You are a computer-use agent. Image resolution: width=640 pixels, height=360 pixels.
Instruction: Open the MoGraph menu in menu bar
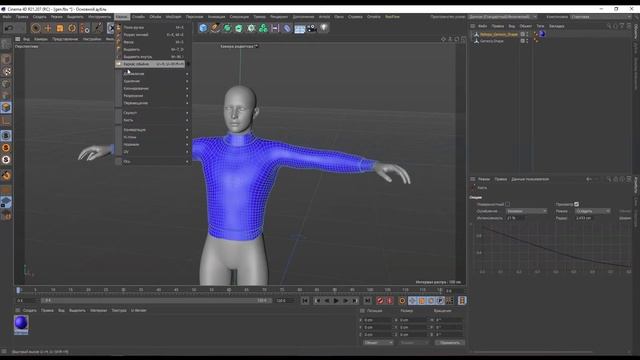[173, 17]
